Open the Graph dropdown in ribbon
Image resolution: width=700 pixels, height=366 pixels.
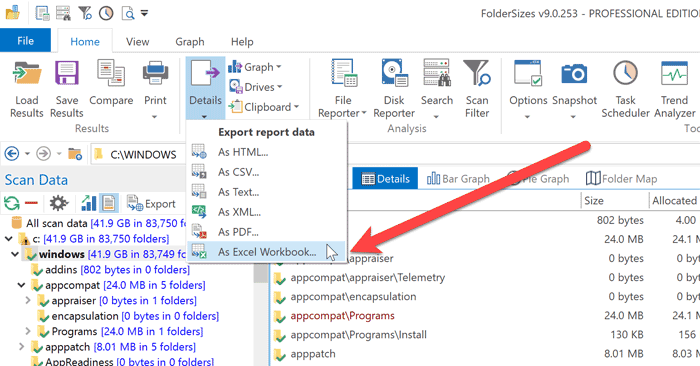click(255, 67)
